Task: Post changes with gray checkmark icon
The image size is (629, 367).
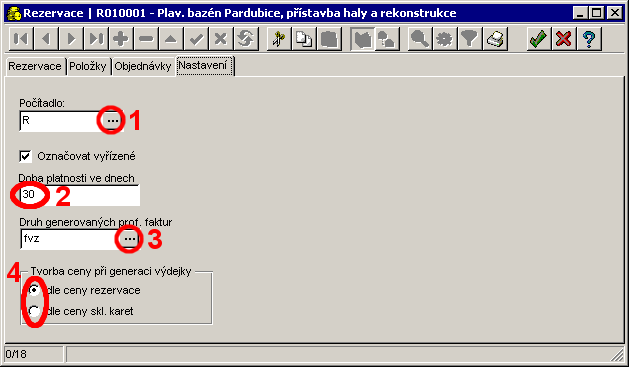Action: 196,39
